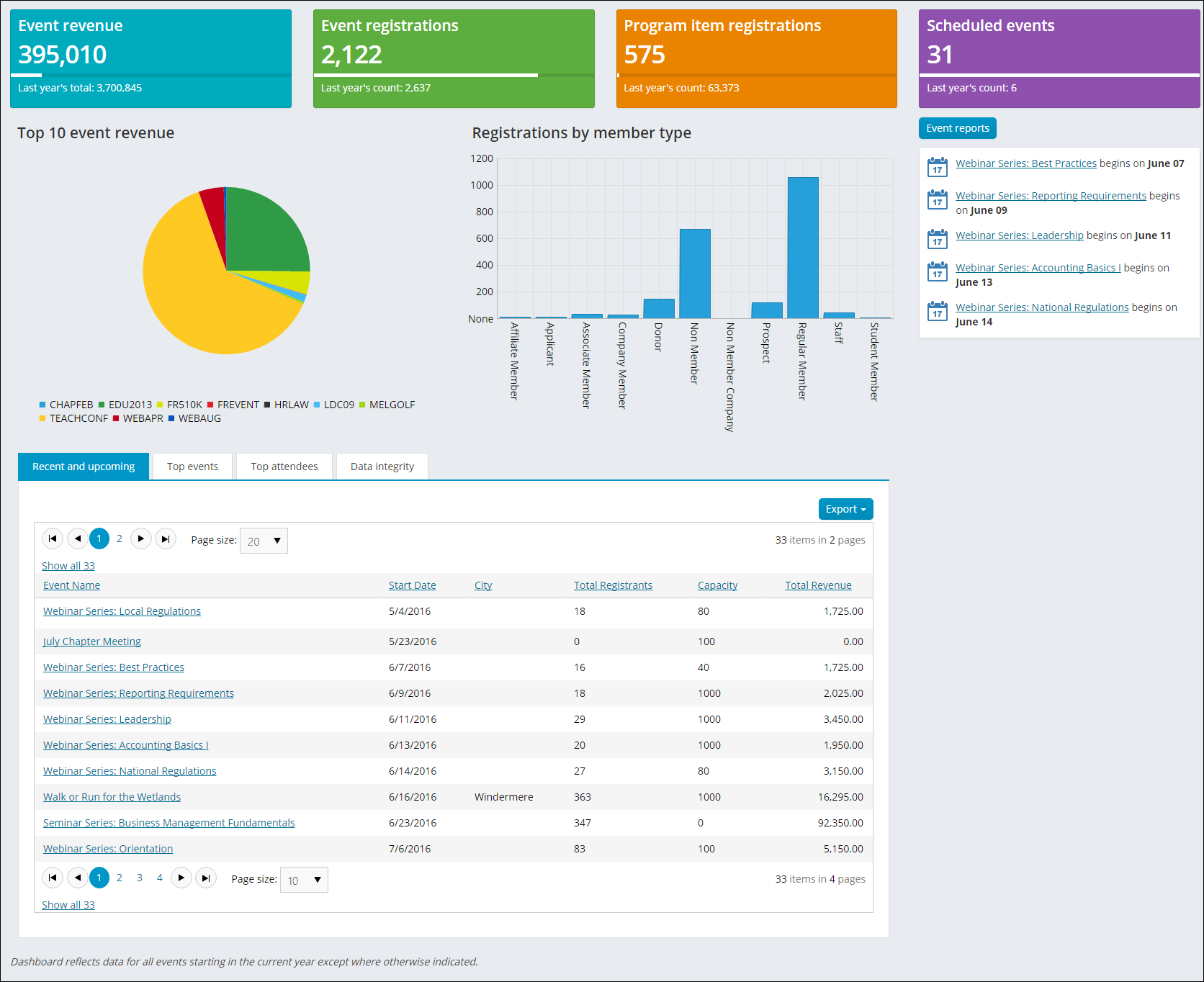Go to first page in bottom pager
Image resolution: width=1204 pixels, height=982 pixels.
tap(53, 878)
